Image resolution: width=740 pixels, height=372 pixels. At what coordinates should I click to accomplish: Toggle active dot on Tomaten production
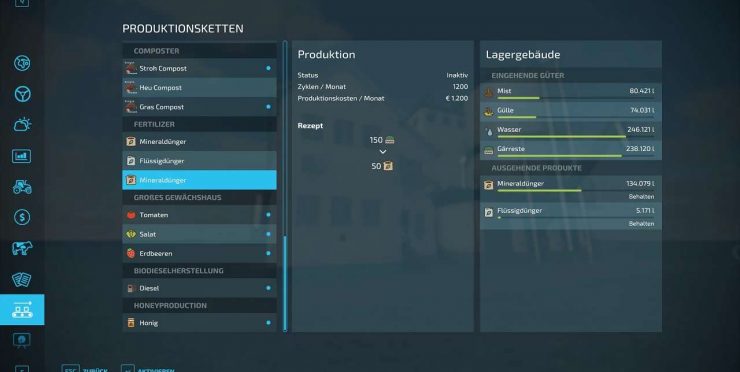269,215
